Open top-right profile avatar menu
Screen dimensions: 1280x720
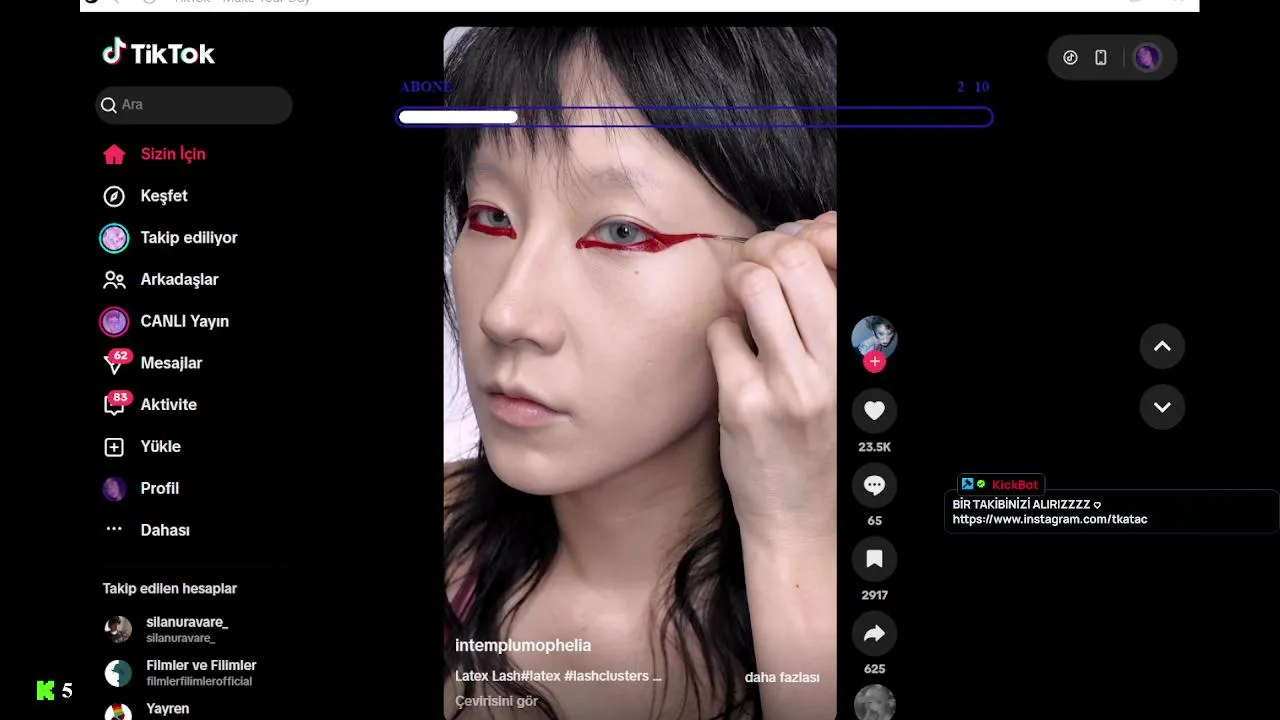tap(1147, 58)
